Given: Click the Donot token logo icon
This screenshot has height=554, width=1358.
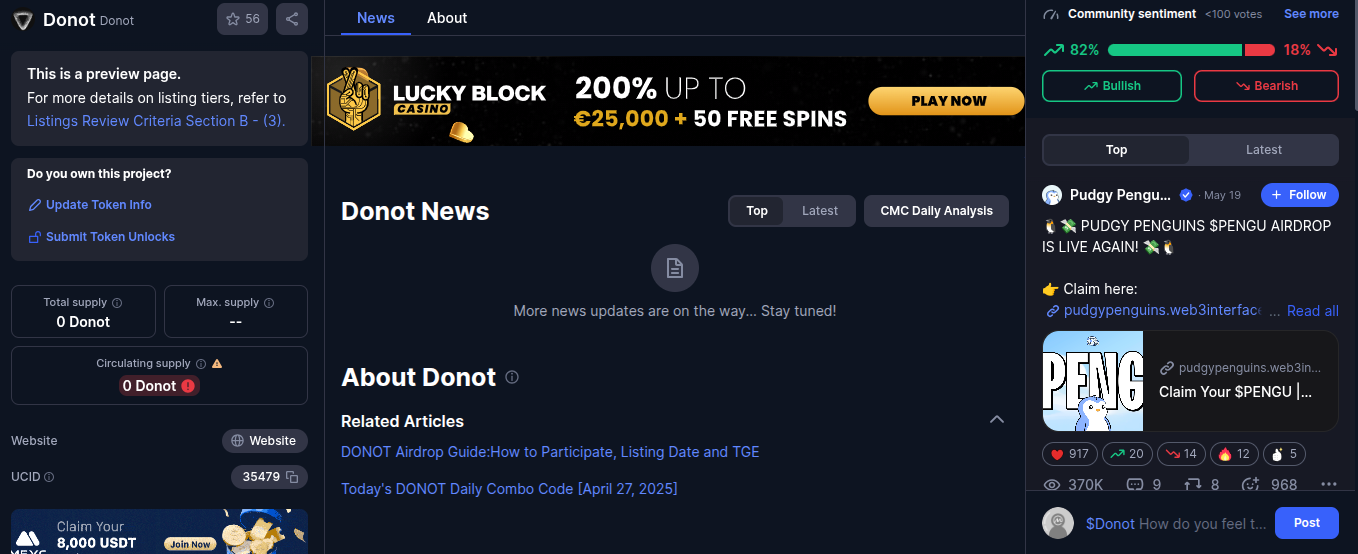Looking at the screenshot, I should point(22,20).
